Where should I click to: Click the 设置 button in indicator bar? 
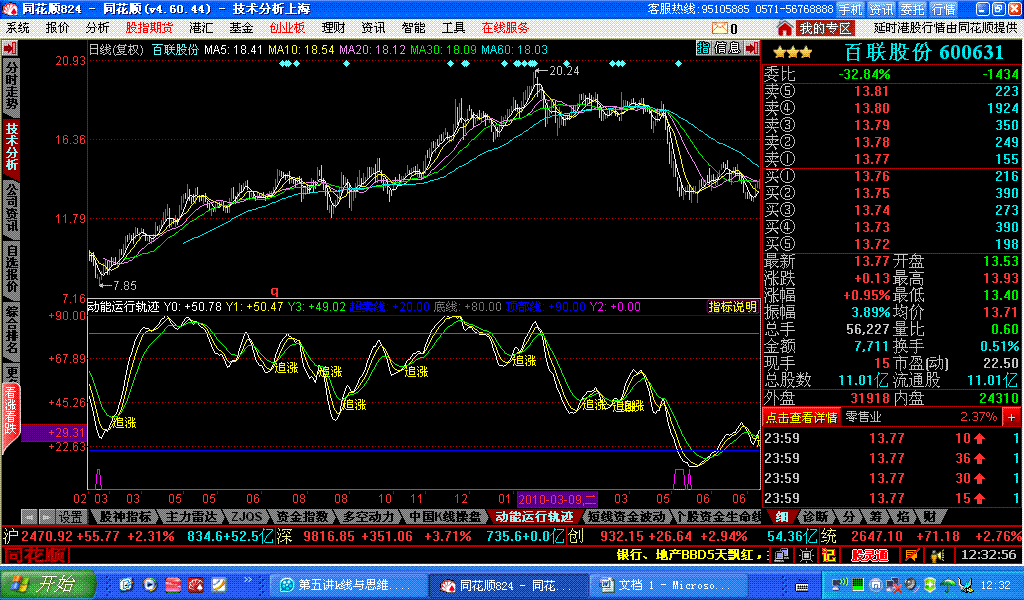tap(71, 517)
